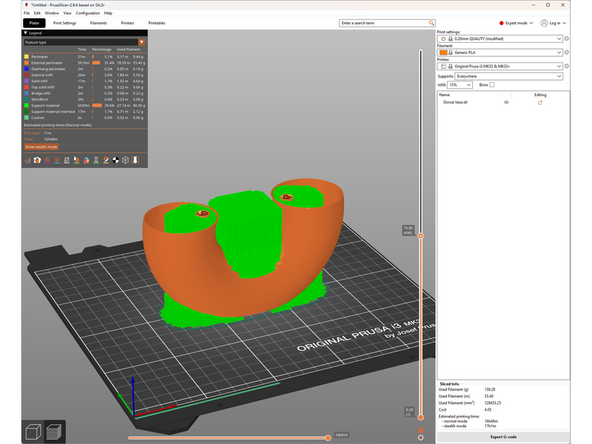592x444 pixels.
Task: Toggle tool changes icon in legend toolbar
Action: click(x=77, y=160)
